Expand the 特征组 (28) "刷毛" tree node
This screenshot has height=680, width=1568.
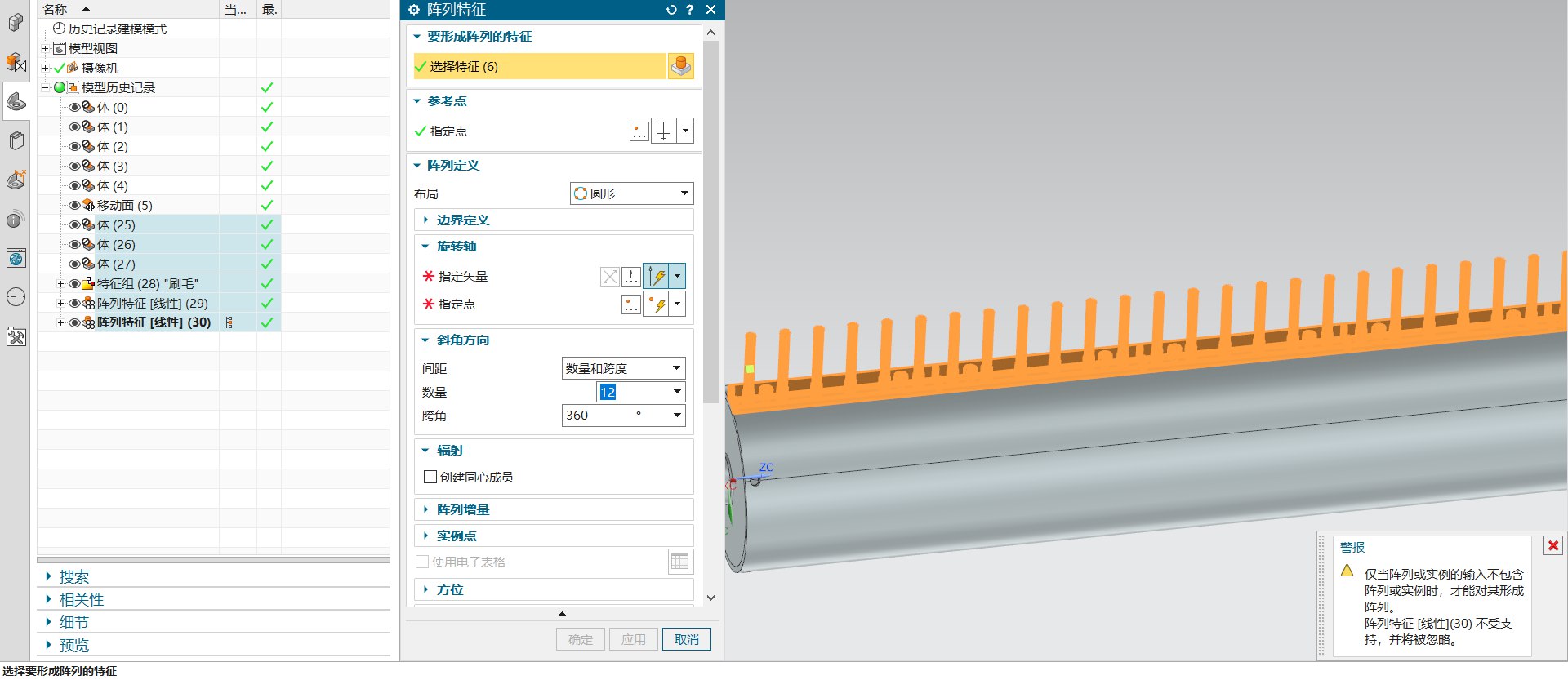coord(60,283)
